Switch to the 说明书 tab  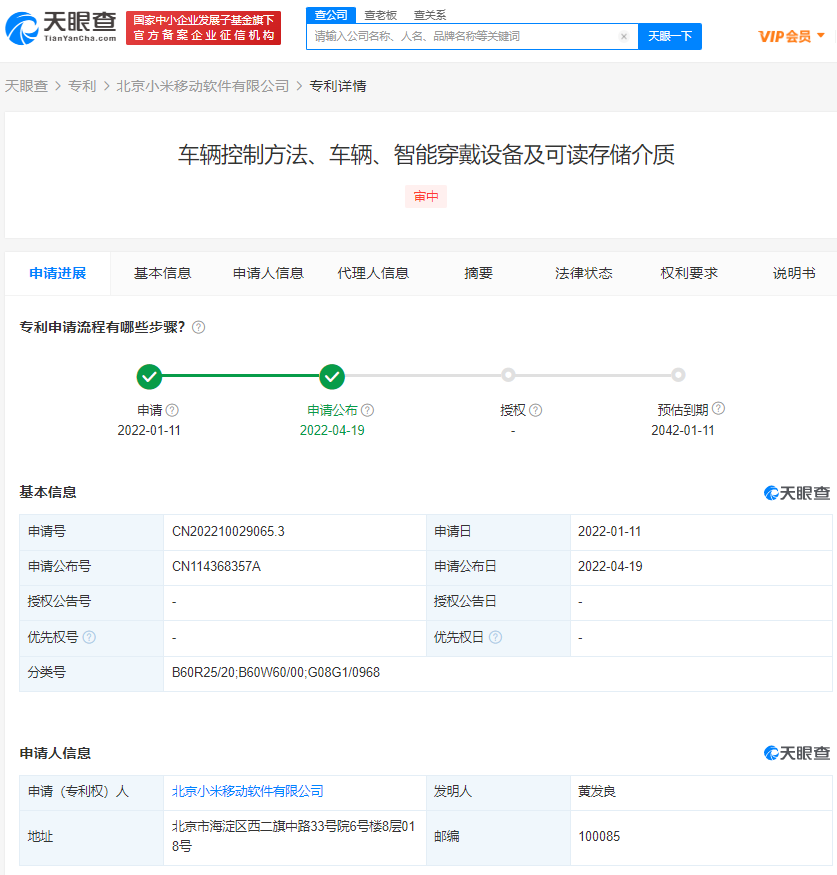point(794,273)
